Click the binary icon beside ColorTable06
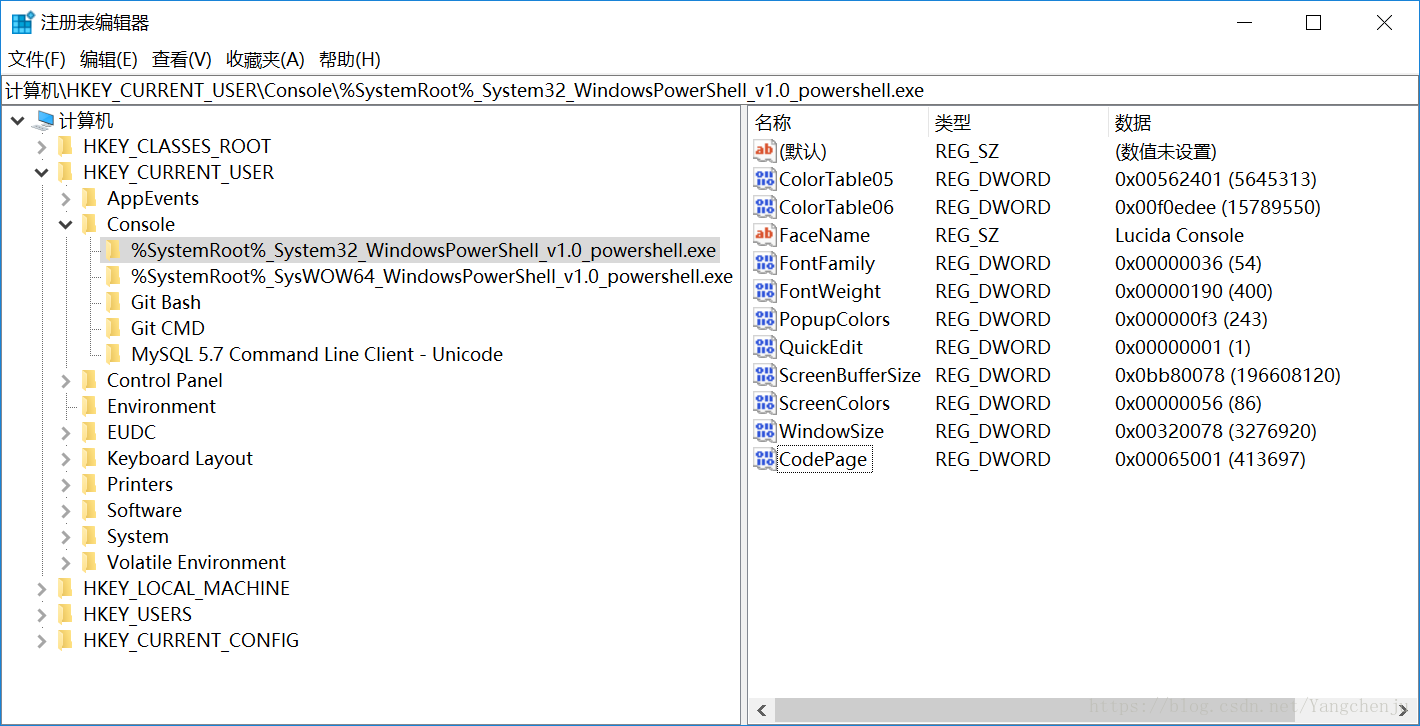Screen dimensions: 1420x726 (x=765, y=207)
